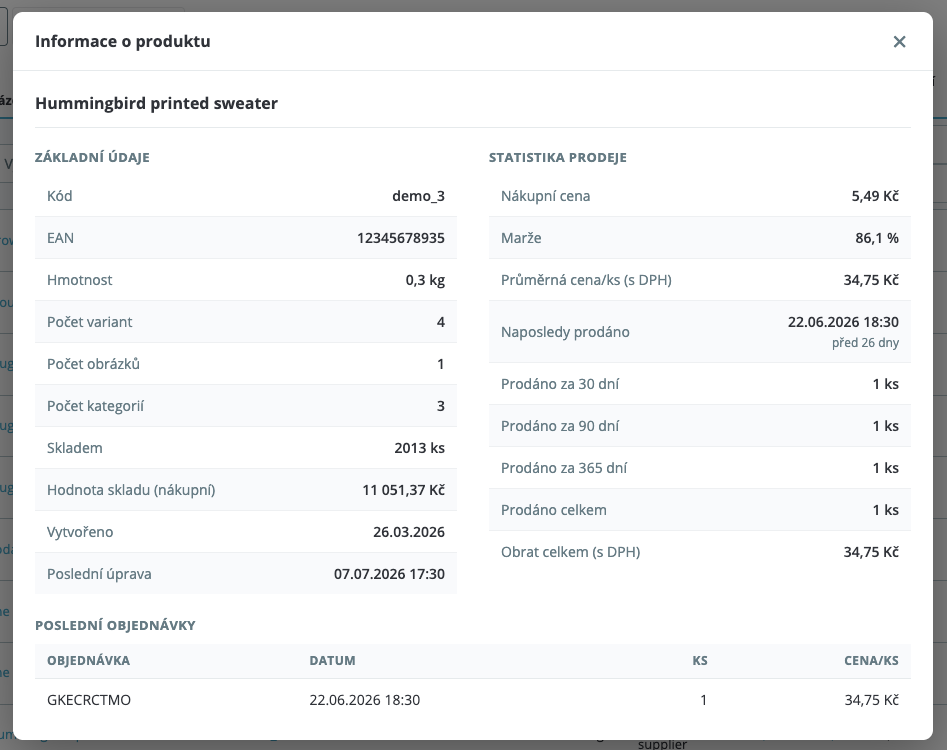
Task: Click the OBJEDNÁVKA column header
Action: [x=88, y=661]
